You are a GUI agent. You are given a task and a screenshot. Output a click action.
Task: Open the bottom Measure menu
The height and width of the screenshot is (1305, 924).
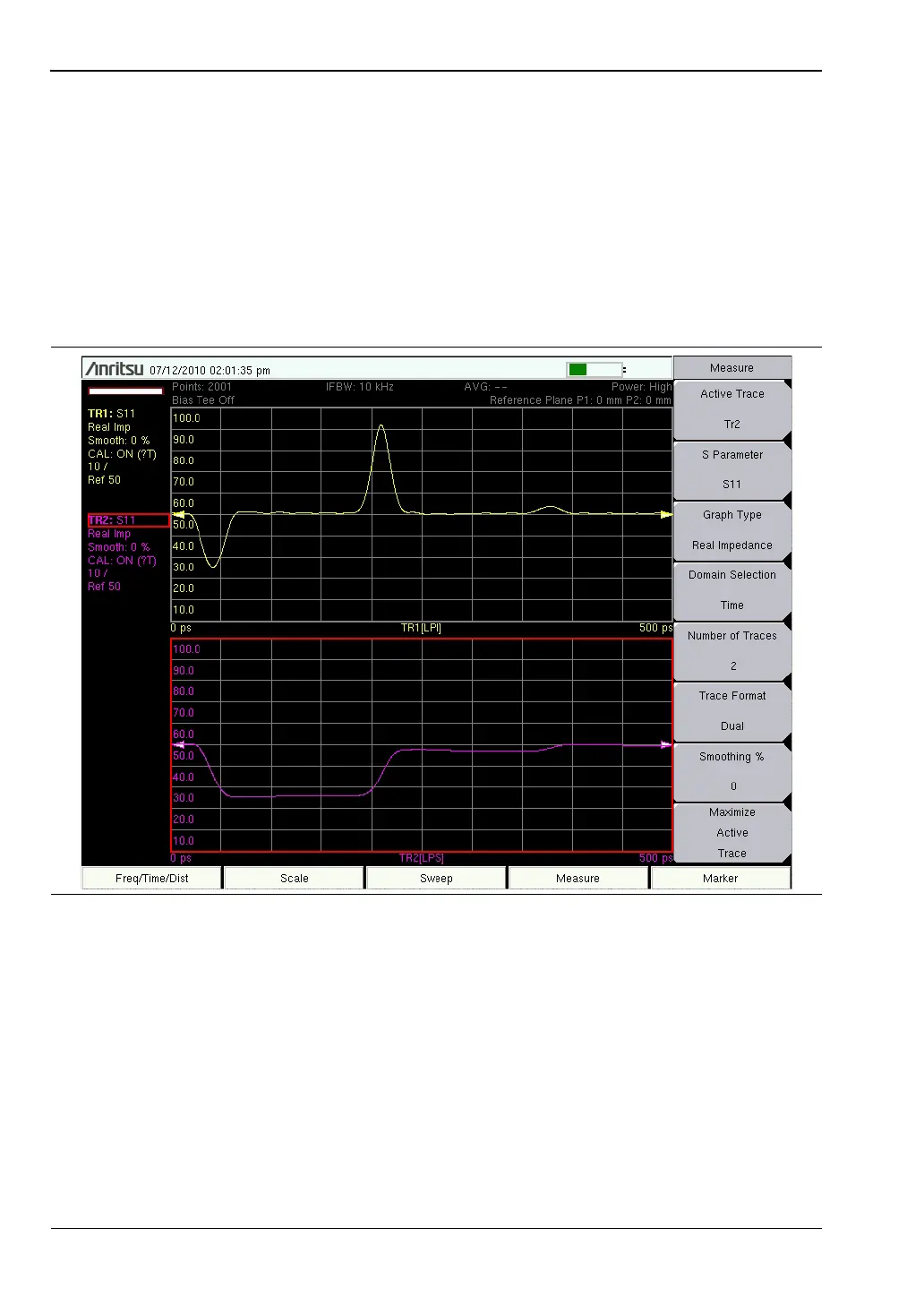tap(578, 879)
